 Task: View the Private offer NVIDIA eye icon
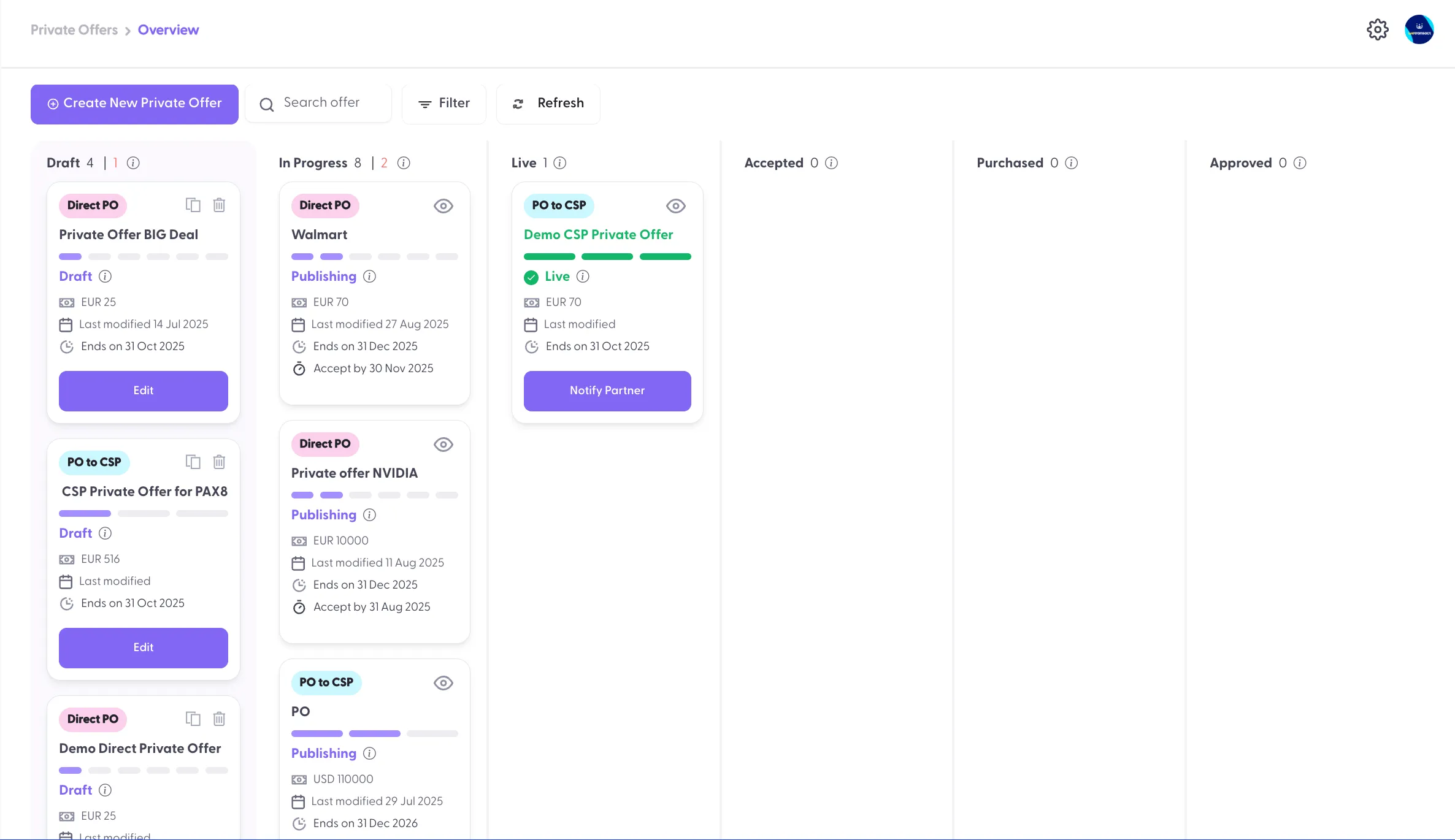[443, 445]
